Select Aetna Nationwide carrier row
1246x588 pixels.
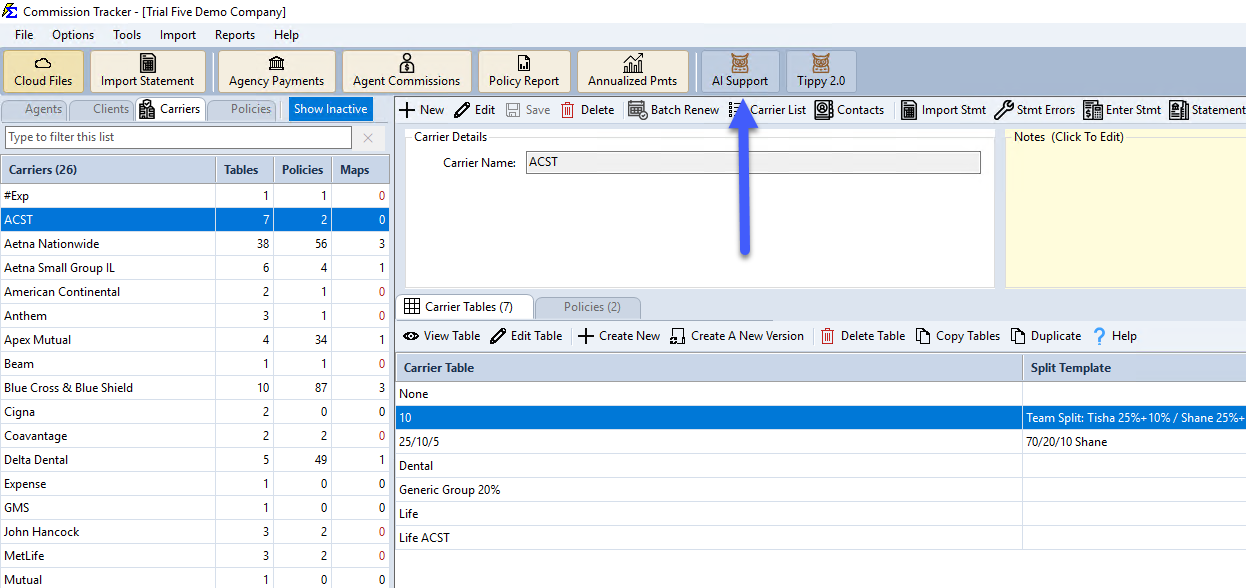[195, 244]
